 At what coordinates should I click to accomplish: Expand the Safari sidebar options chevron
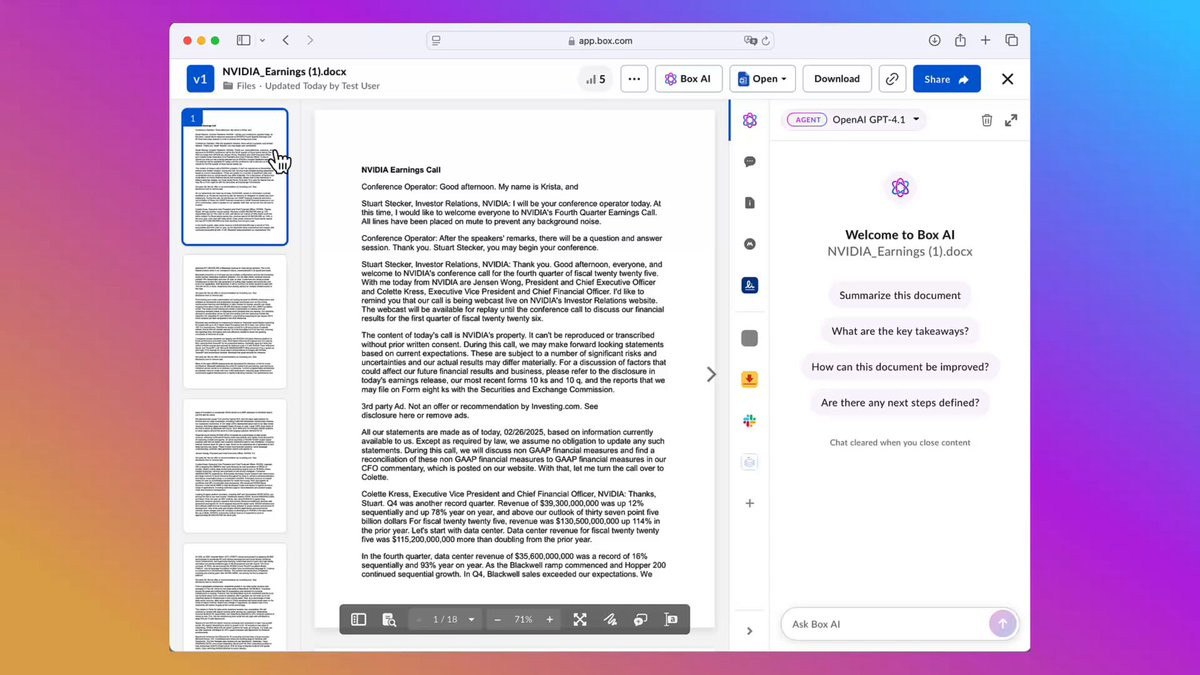(x=262, y=41)
